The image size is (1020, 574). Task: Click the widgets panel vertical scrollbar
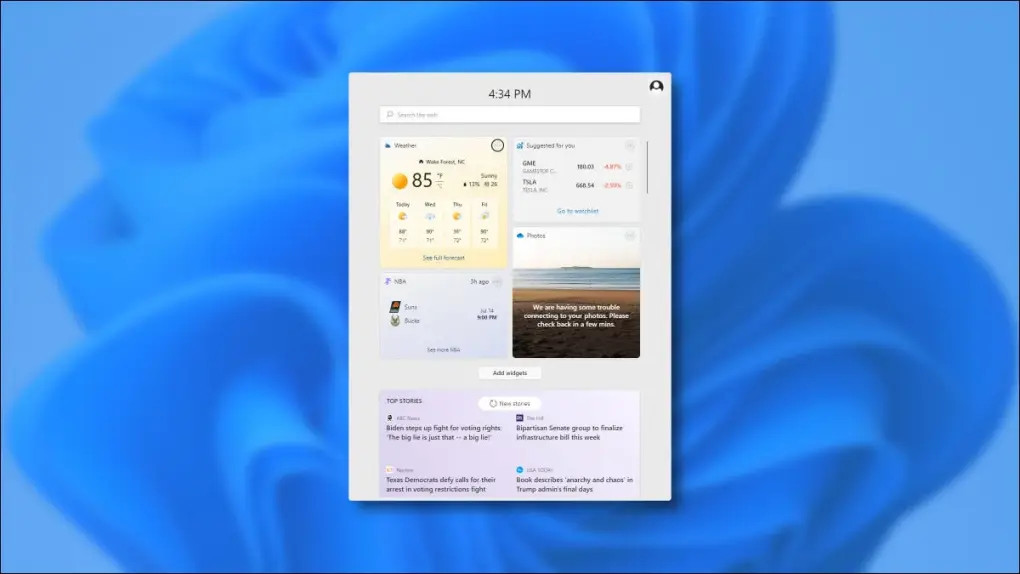click(647, 167)
